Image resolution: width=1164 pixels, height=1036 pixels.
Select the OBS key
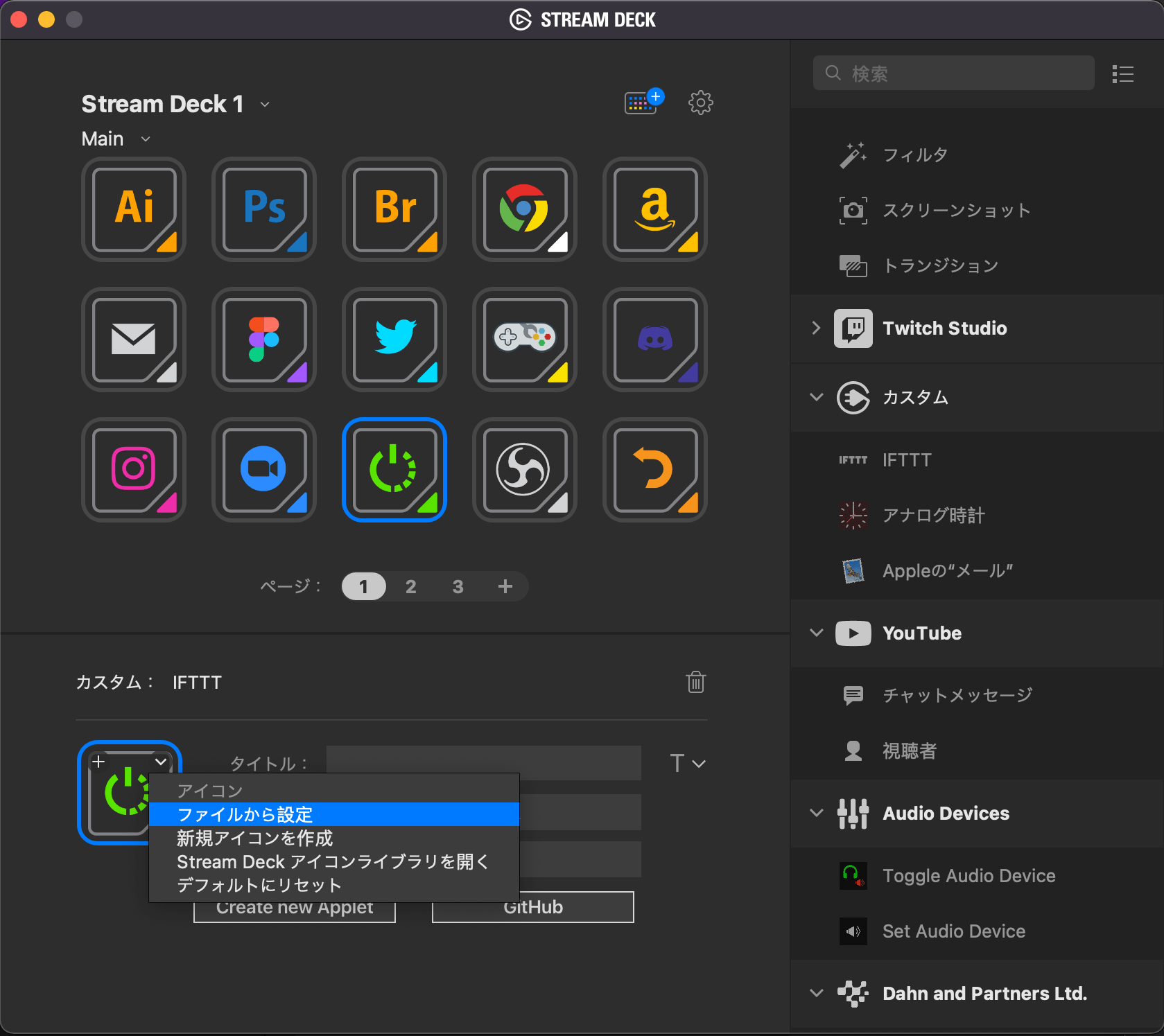click(525, 470)
